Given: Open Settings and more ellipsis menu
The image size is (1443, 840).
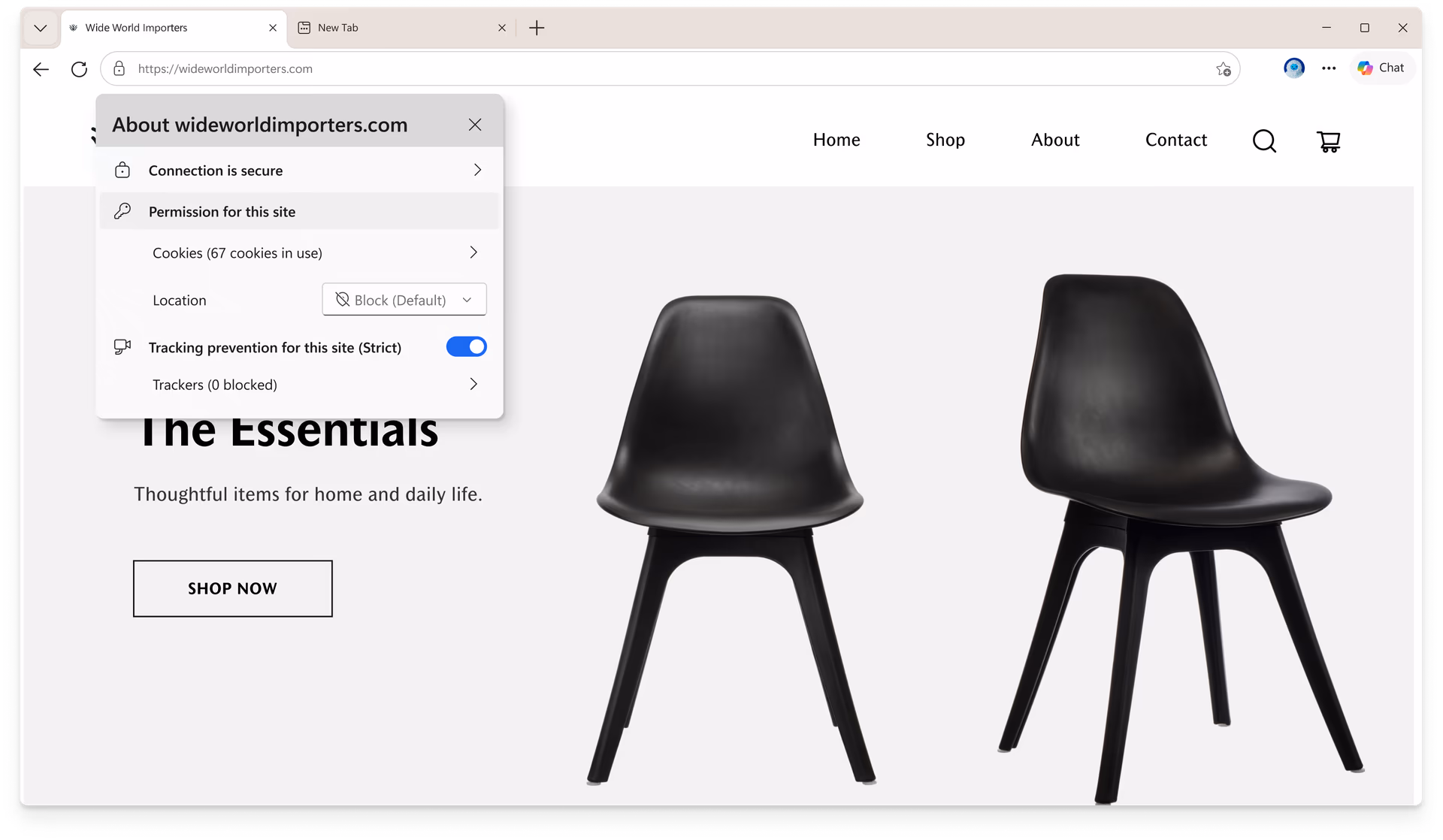Looking at the screenshot, I should click(1329, 68).
